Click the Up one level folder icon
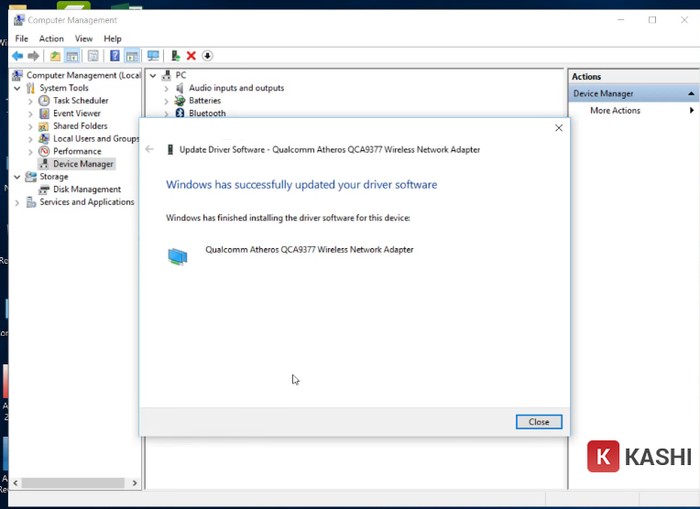Viewport: 700px width, 509px height. 55,56
